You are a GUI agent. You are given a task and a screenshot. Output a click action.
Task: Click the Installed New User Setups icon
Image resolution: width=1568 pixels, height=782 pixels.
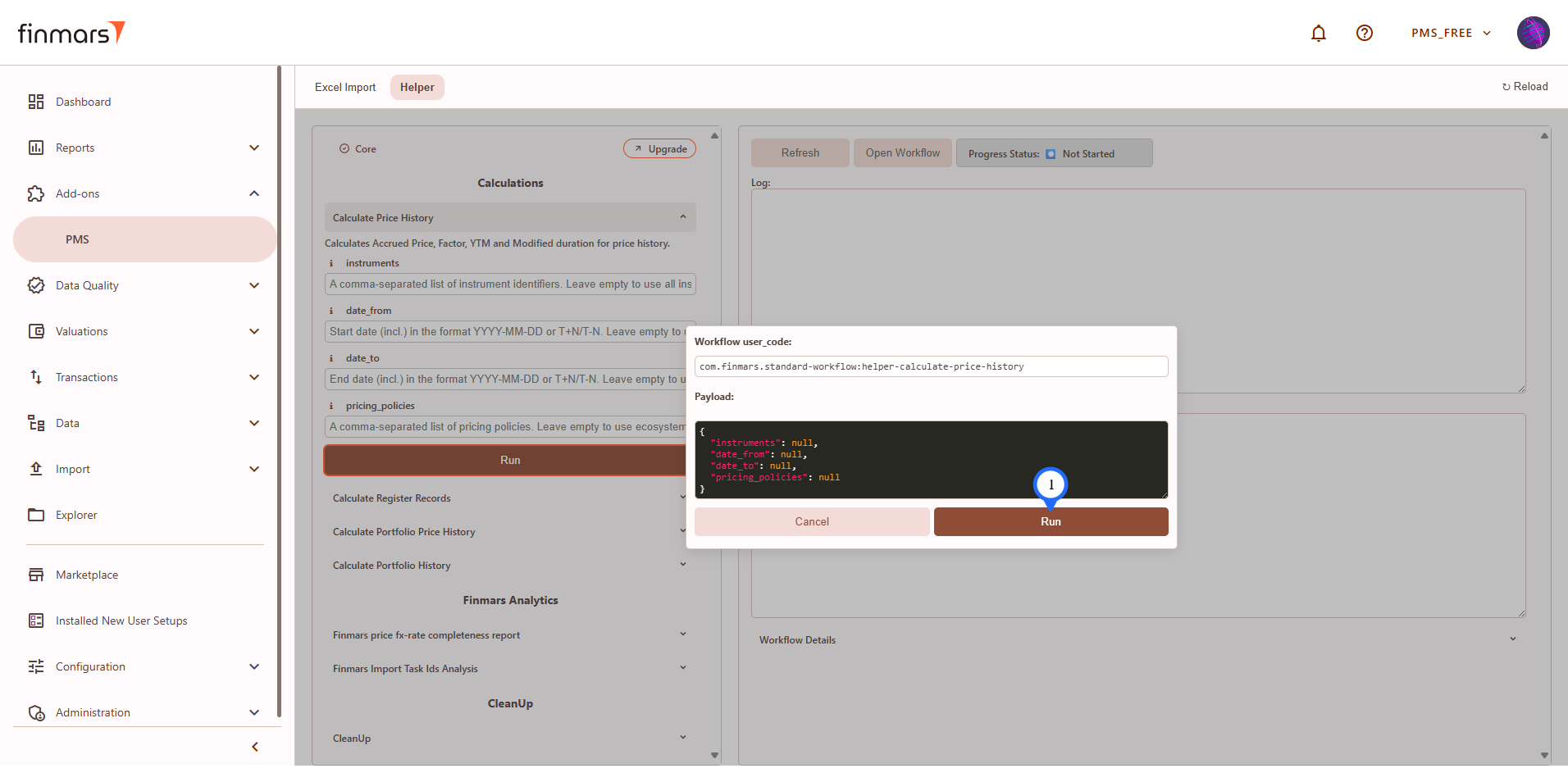pos(36,621)
